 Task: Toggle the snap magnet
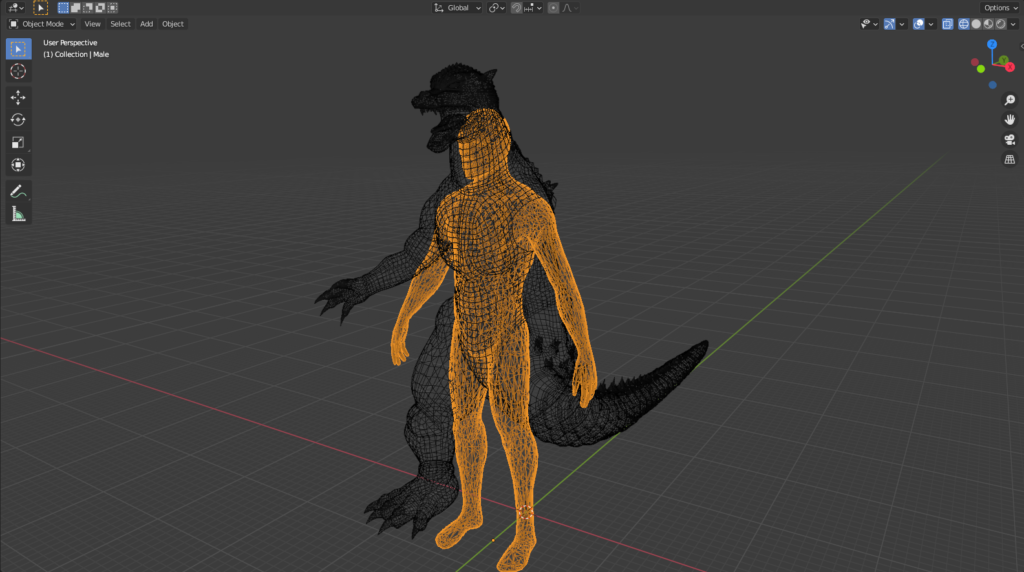[x=516, y=8]
